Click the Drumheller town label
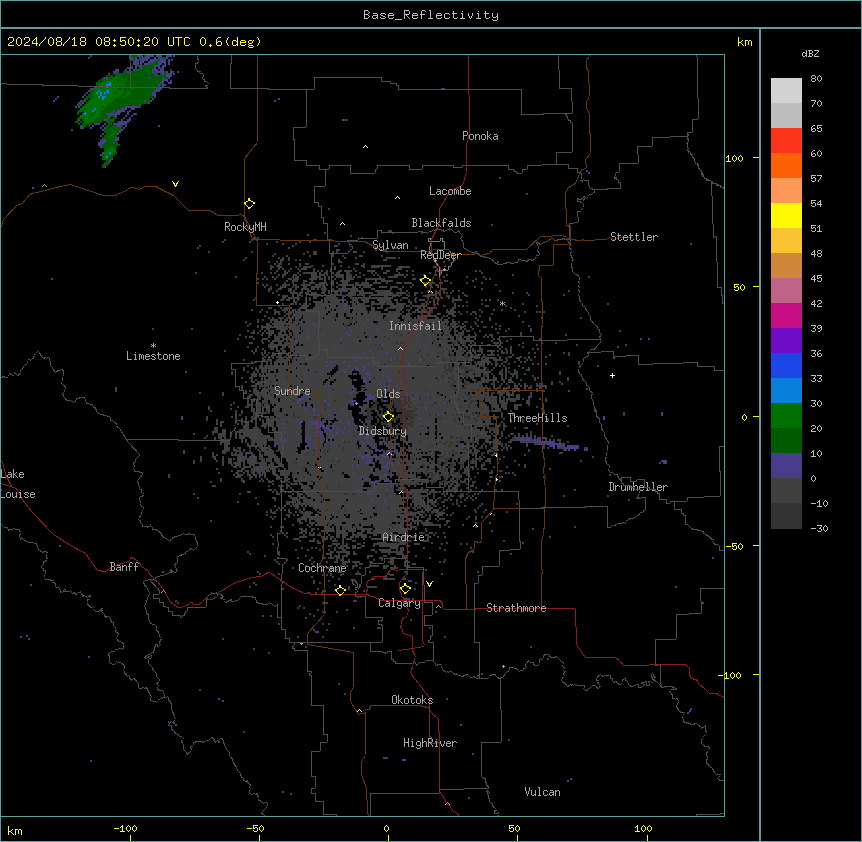The image size is (862, 842). 638,487
